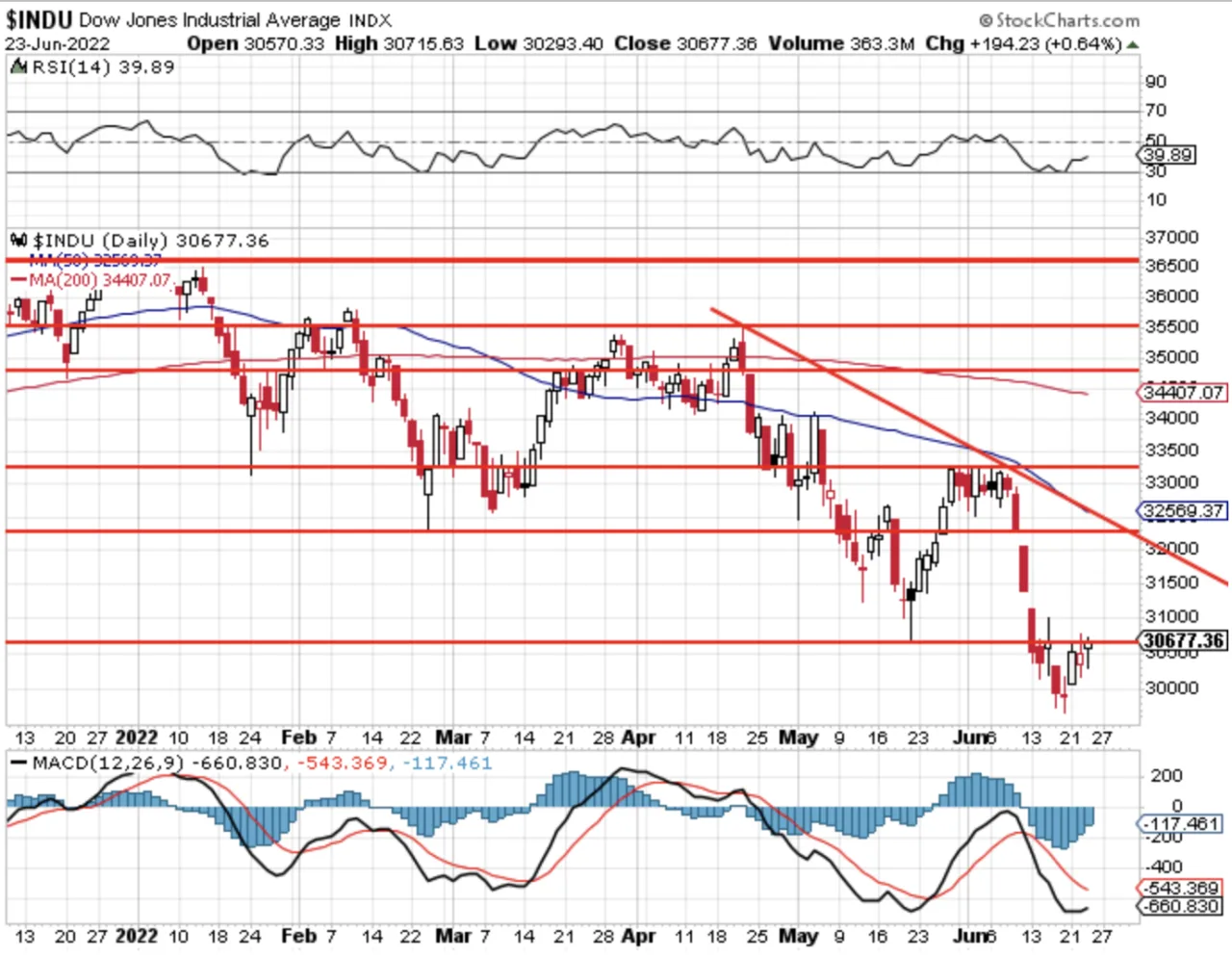1232x957 pixels.
Task: Click the 34407.07 MA(200) price label
Action: (x=1184, y=392)
